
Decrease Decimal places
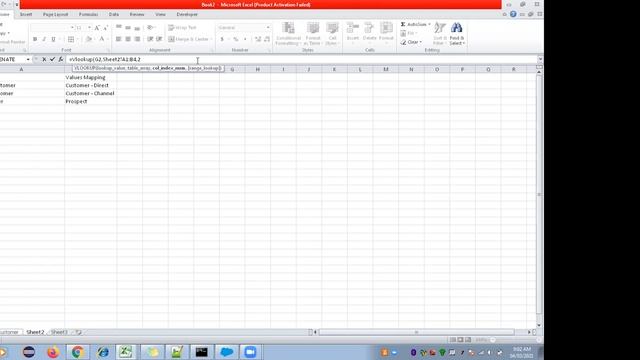(267, 39)
